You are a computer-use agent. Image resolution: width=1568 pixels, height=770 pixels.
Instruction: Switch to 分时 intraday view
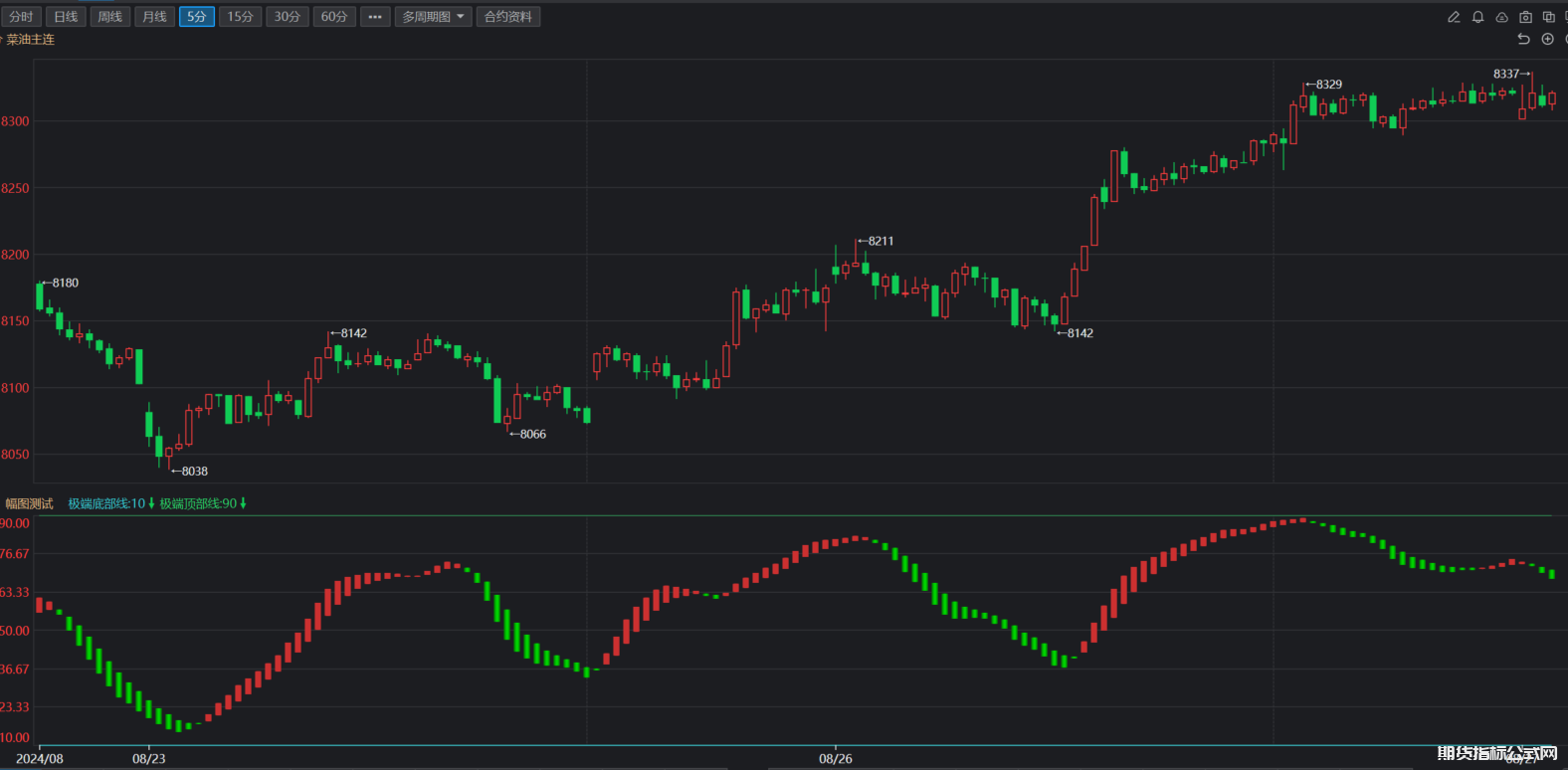click(x=21, y=17)
